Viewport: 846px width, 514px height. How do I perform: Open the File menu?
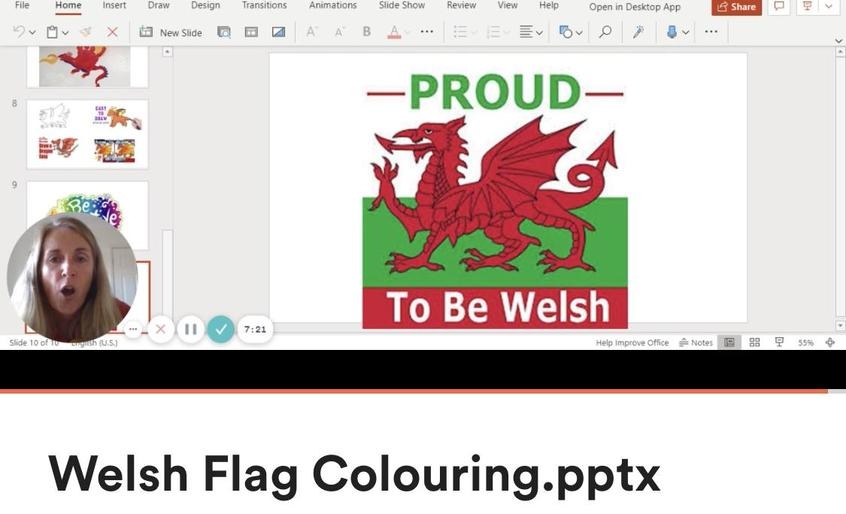click(22, 5)
